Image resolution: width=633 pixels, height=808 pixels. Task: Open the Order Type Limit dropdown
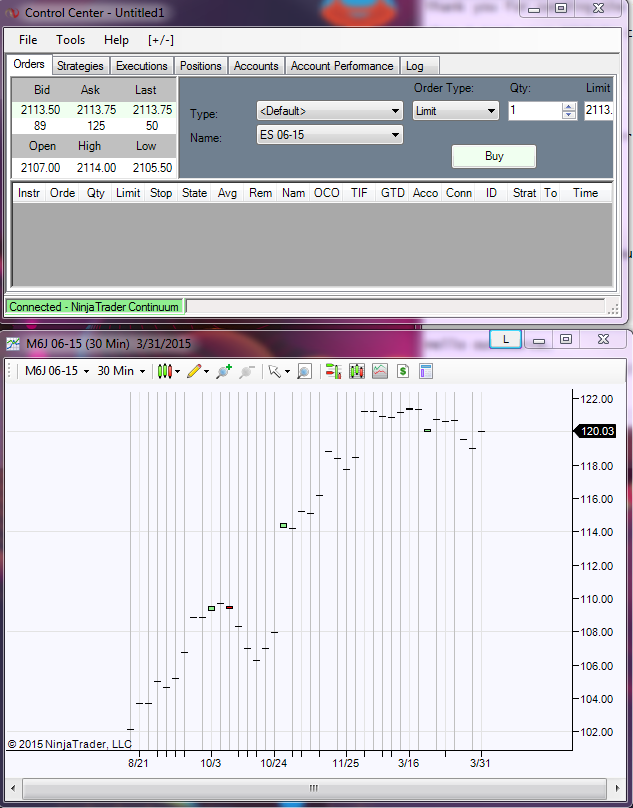[456, 111]
